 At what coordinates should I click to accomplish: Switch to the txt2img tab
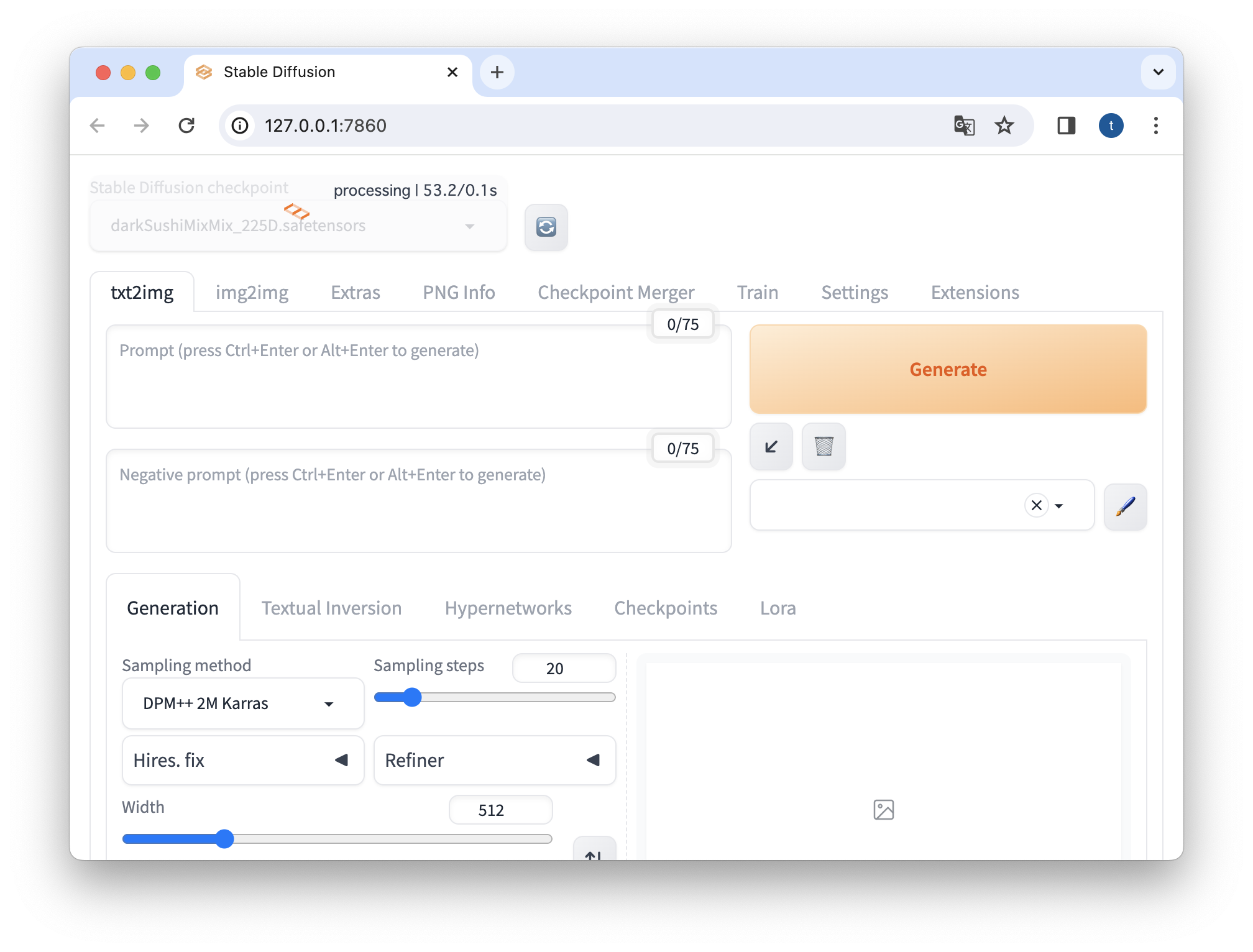(142, 292)
